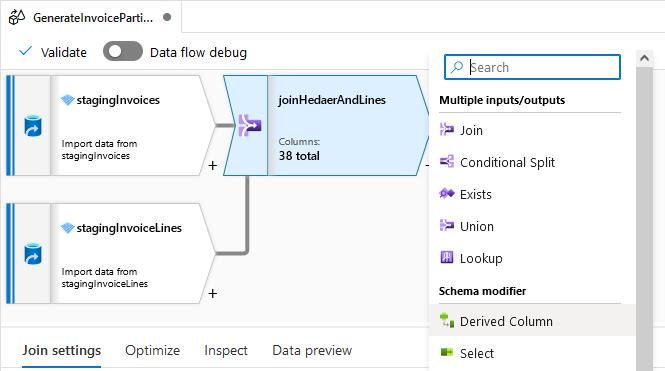Select the stagingInvoices source node
Viewport: 665px width, 371px height.
tap(110, 126)
